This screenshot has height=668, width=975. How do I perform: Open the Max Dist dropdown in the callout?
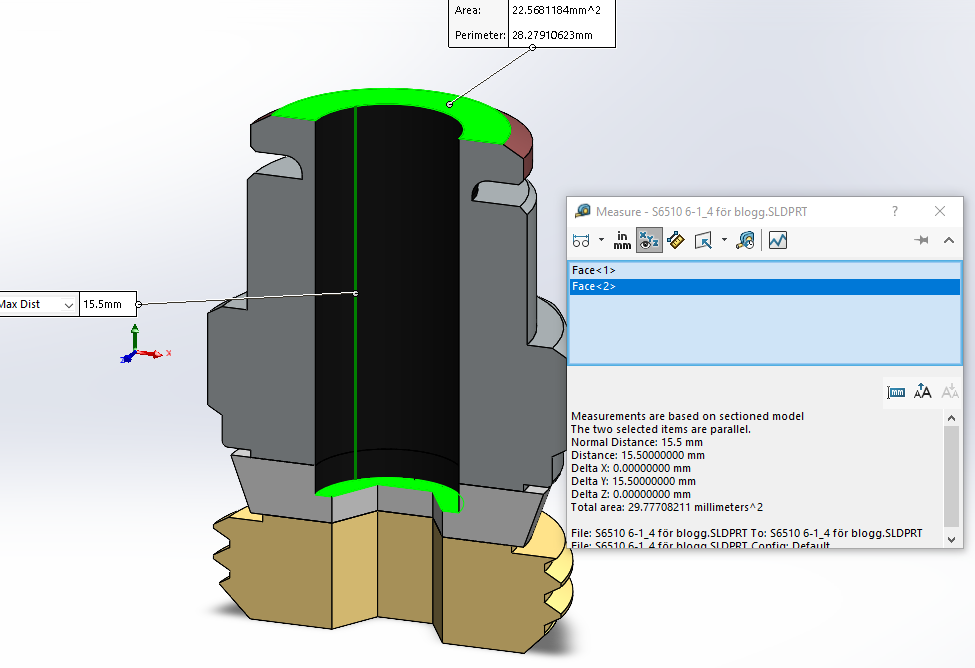pyautogui.click(x=68, y=304)
